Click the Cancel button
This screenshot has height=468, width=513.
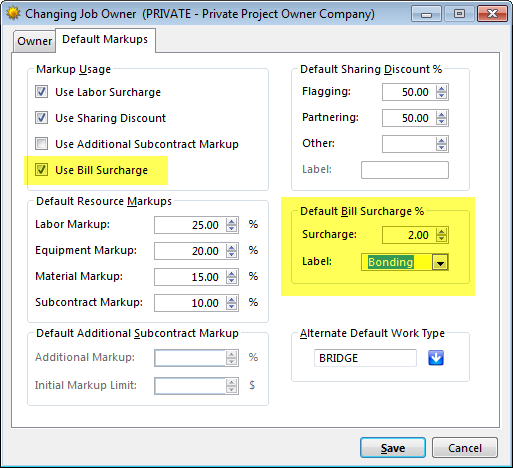tap(465, 448)
